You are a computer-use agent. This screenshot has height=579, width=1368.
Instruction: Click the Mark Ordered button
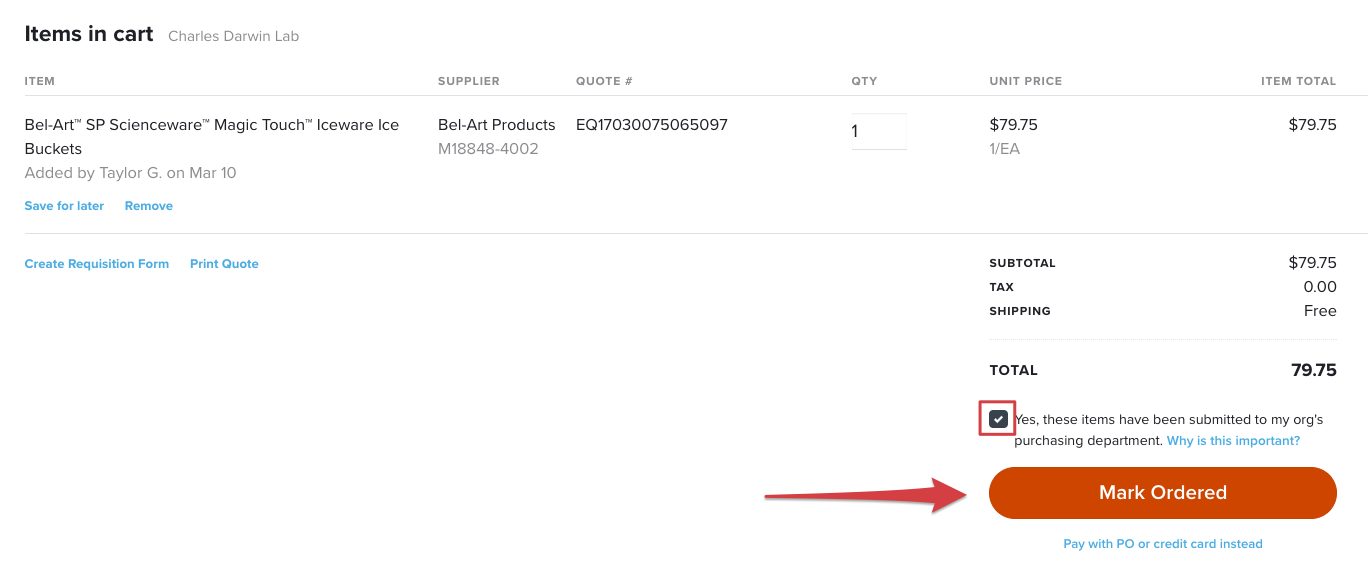[x=1161, y=492]
